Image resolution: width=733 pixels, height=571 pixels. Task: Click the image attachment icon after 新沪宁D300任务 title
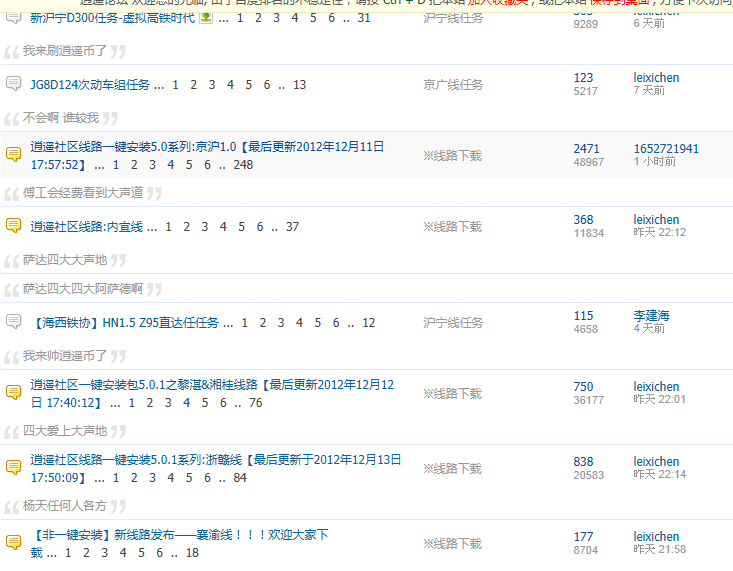coord(206,18)
